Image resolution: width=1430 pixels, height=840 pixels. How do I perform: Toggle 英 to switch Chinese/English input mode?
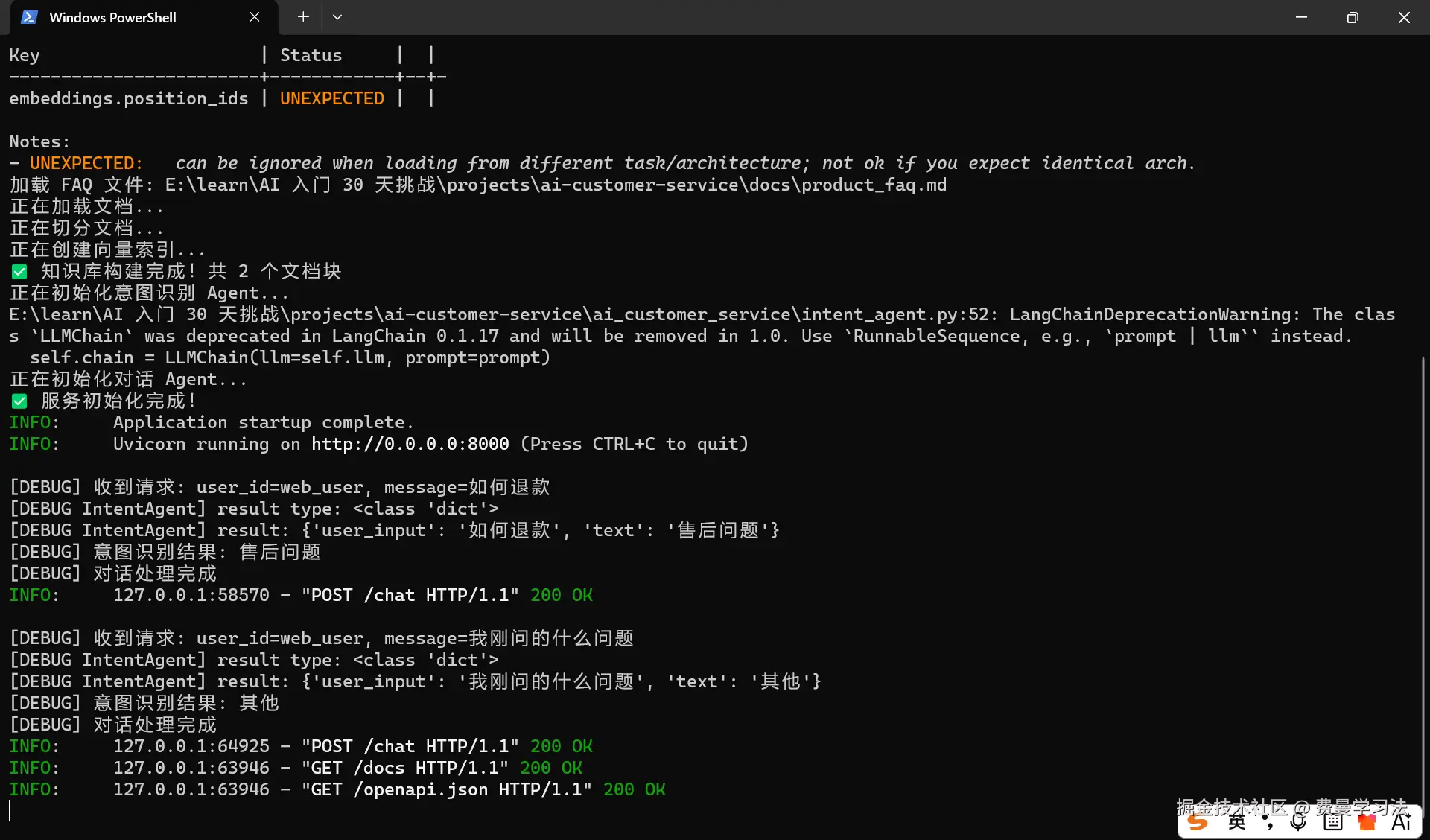1236,822
